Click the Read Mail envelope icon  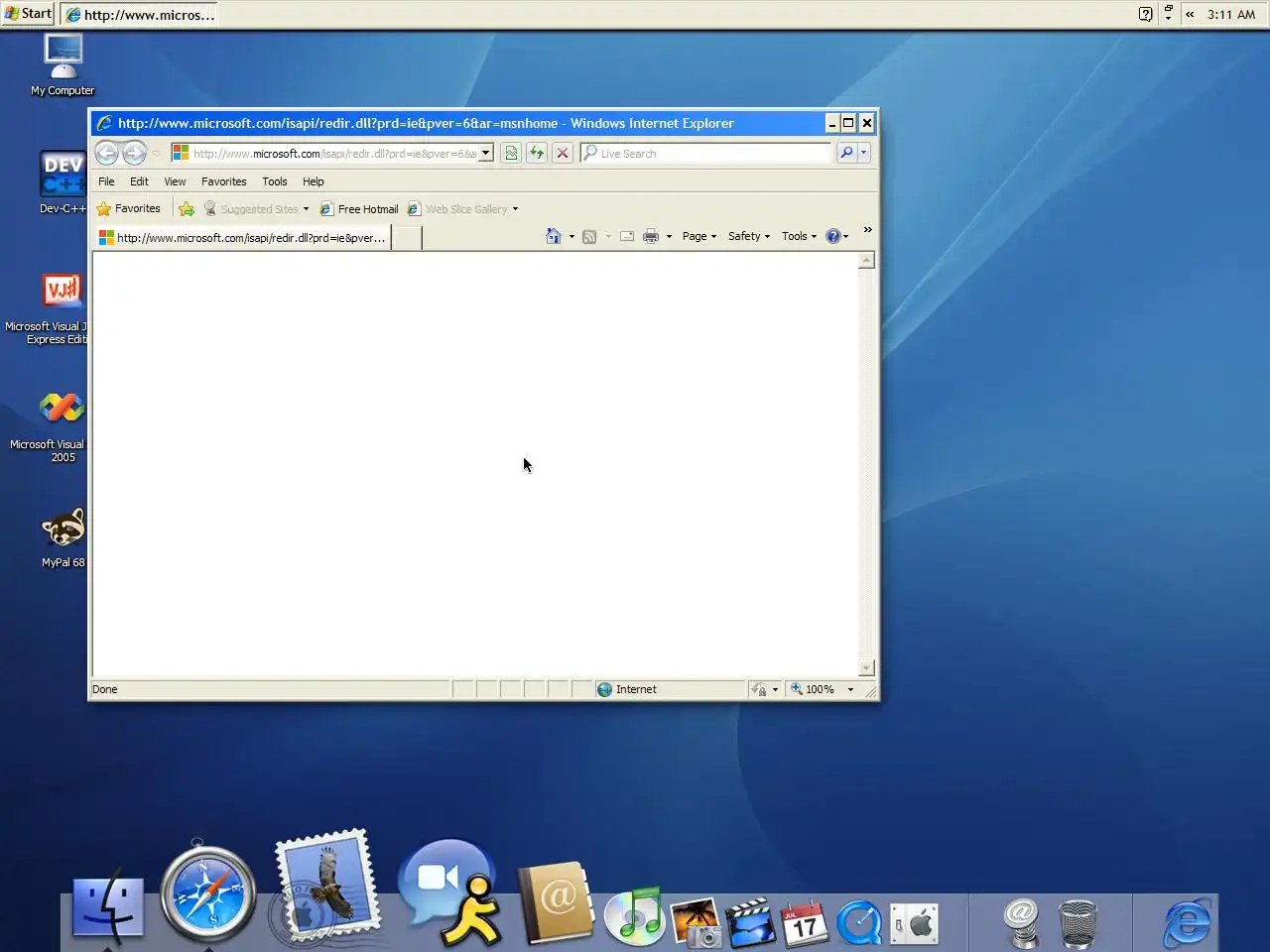pyautogui.click(x=627, y=236)
